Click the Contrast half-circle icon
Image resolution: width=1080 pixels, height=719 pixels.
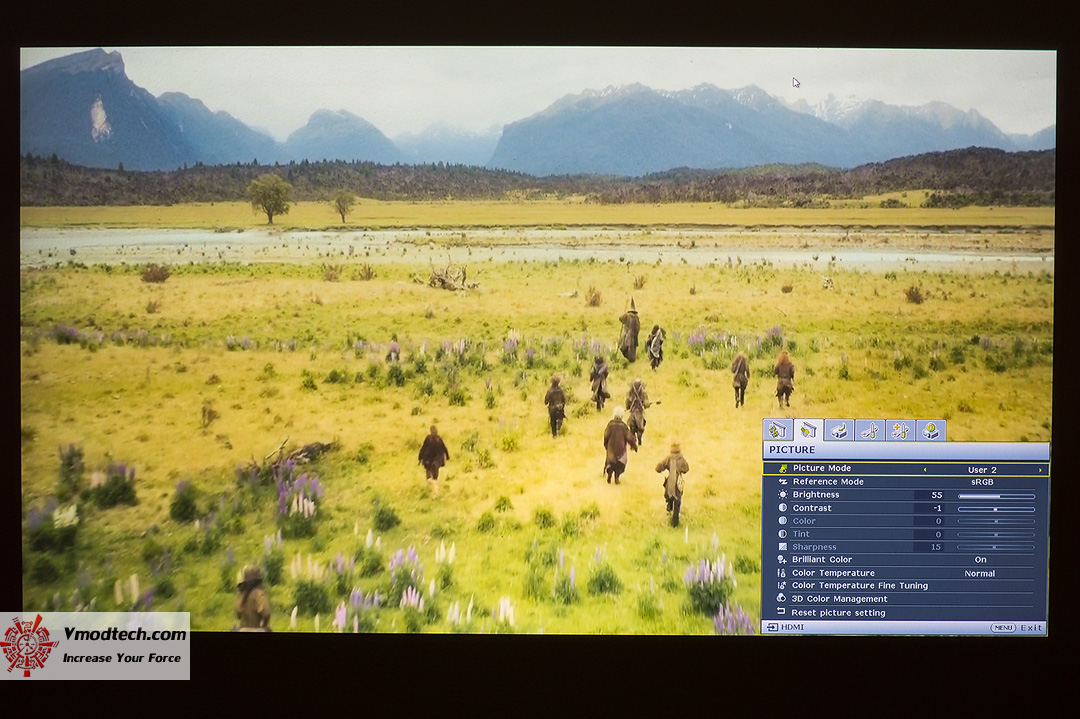point(782,508)
